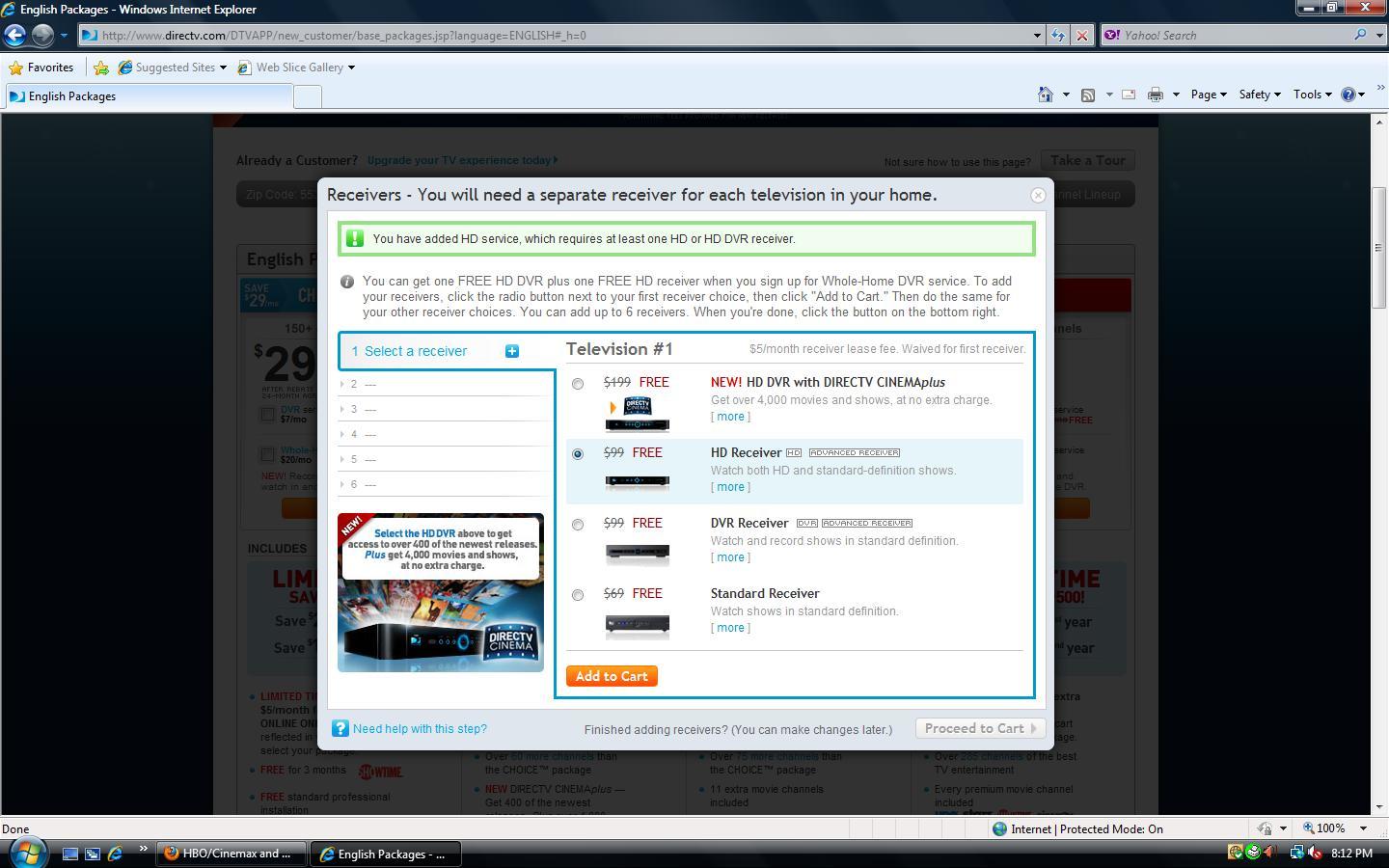Click the Read Mail icon
Screen dimensions: 1389x868
1128,95
